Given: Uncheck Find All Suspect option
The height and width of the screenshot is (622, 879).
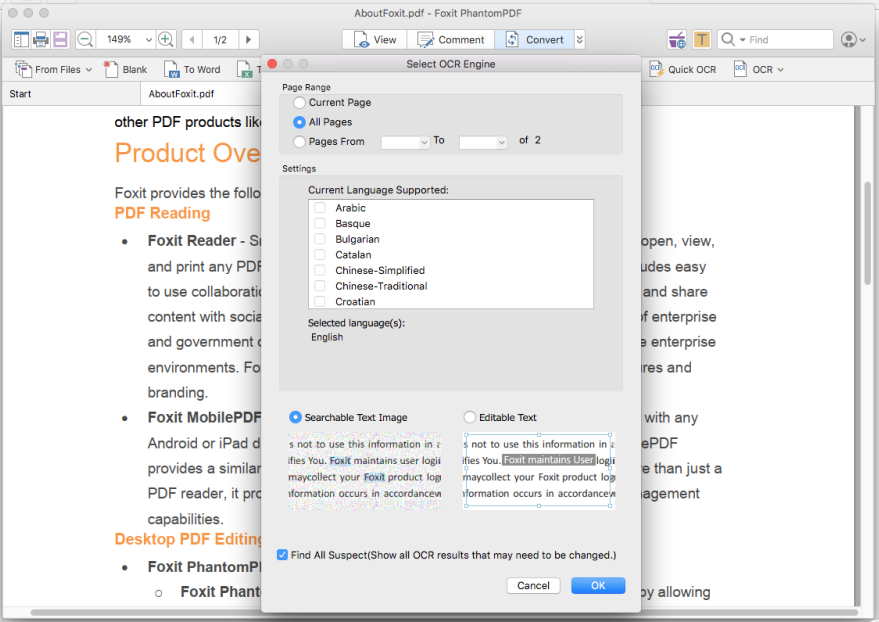Looking at the screenshot, I should click(x=283, y=555).
